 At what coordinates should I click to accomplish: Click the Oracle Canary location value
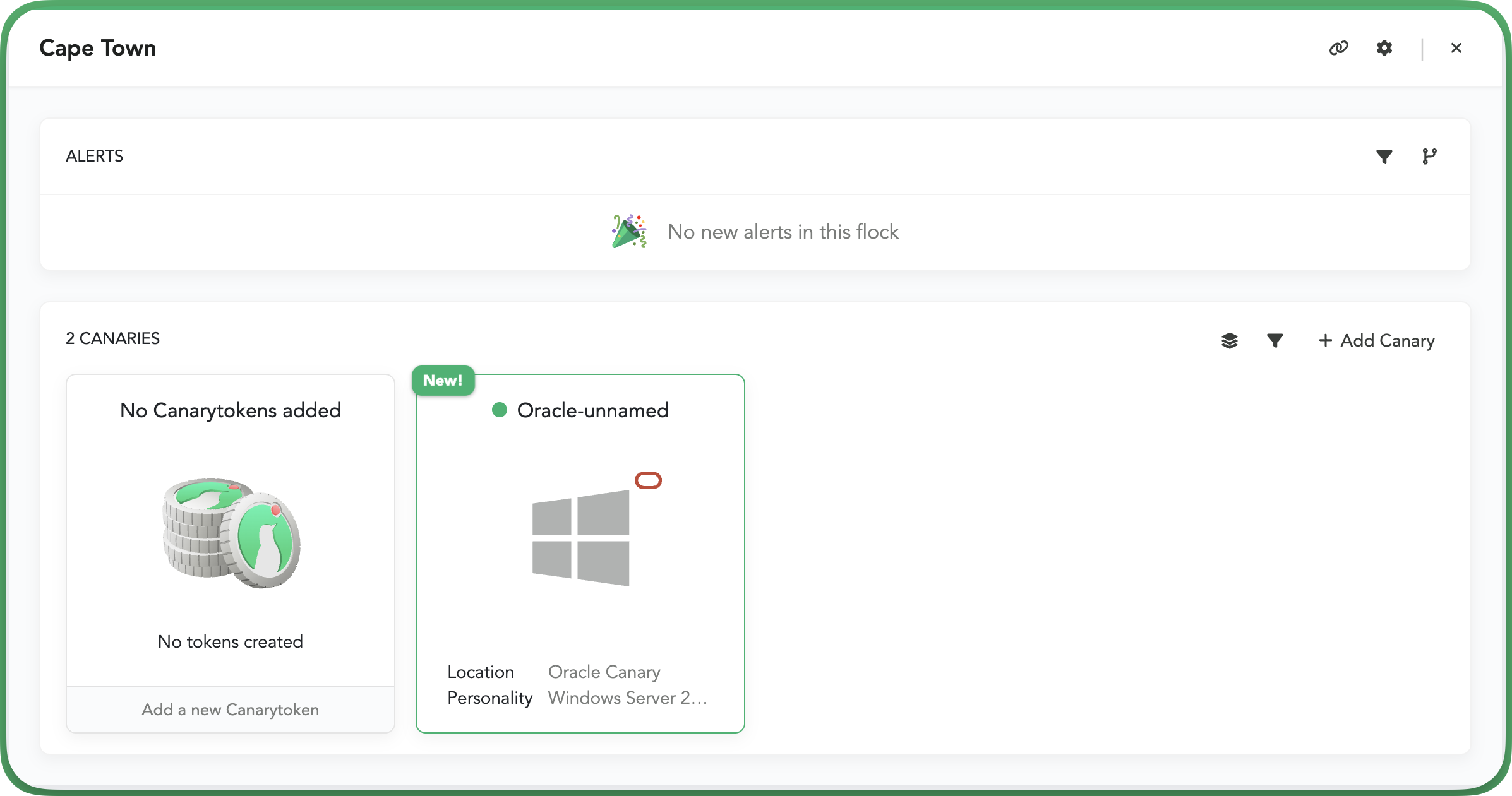[x=604, y=672]
